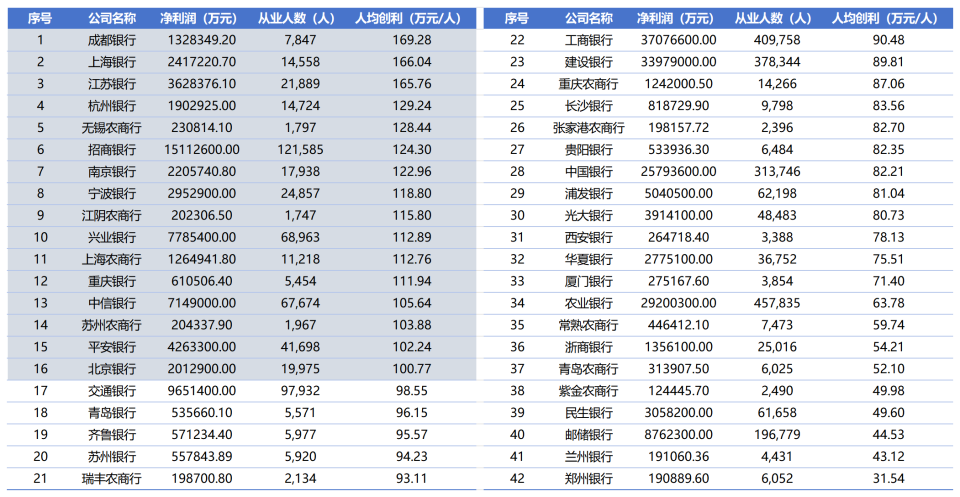Click the 光大银行 cell

pyautogui.click(x=588, y=215)
